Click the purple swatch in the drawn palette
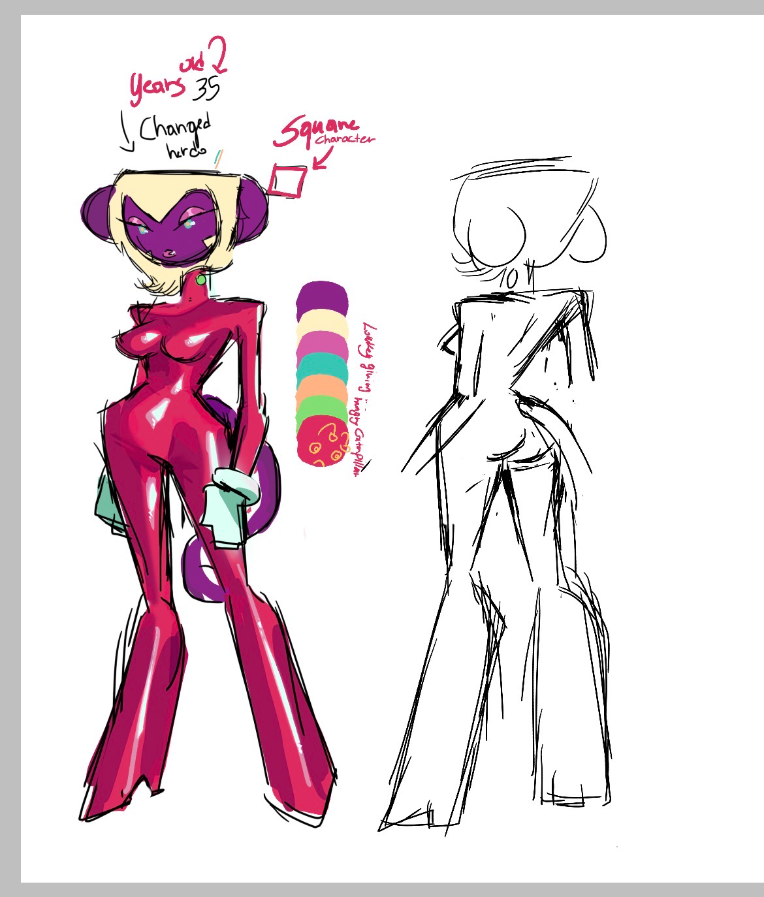 click(323, 297)
